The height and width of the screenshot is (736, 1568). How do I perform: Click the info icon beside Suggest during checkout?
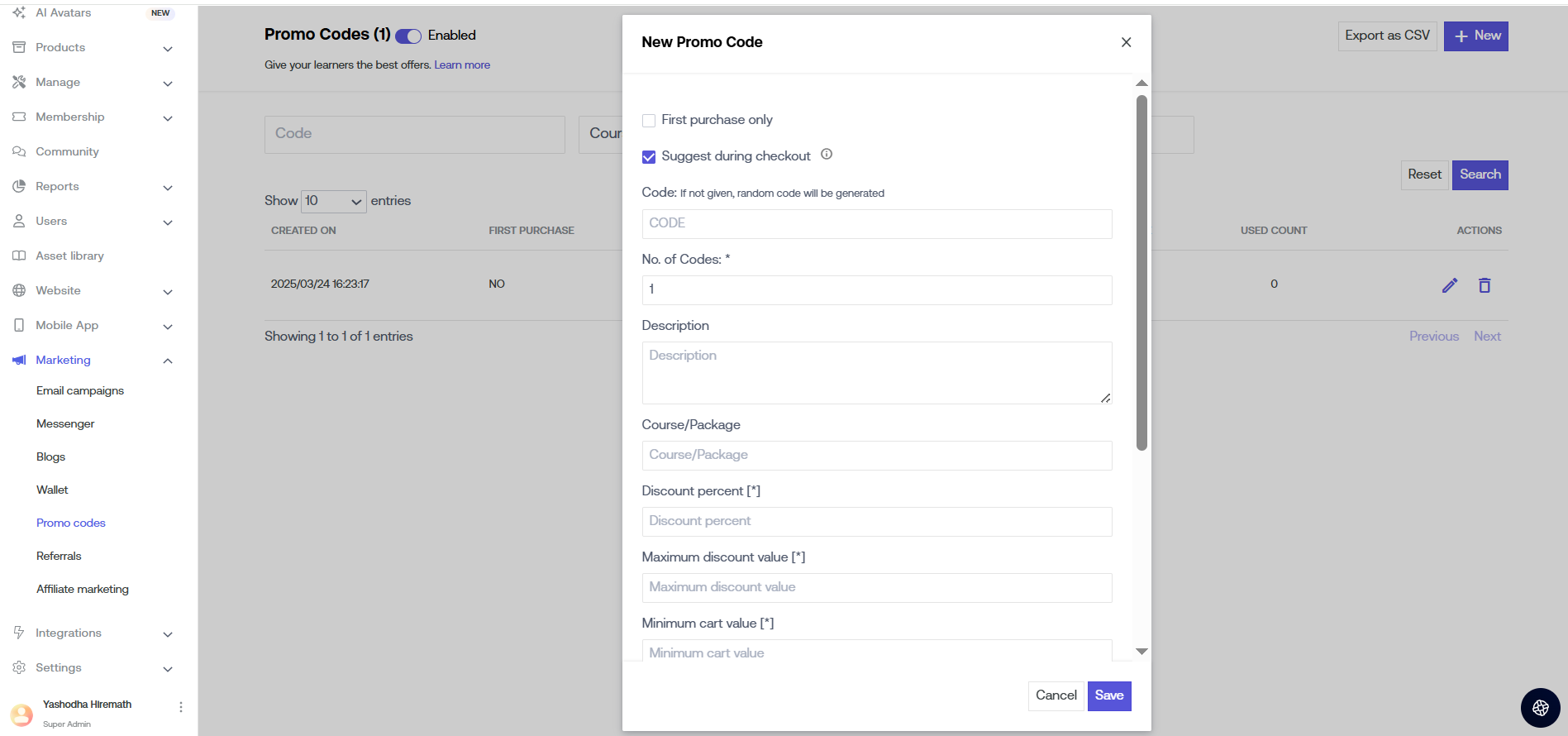click(x=826, y=155)
